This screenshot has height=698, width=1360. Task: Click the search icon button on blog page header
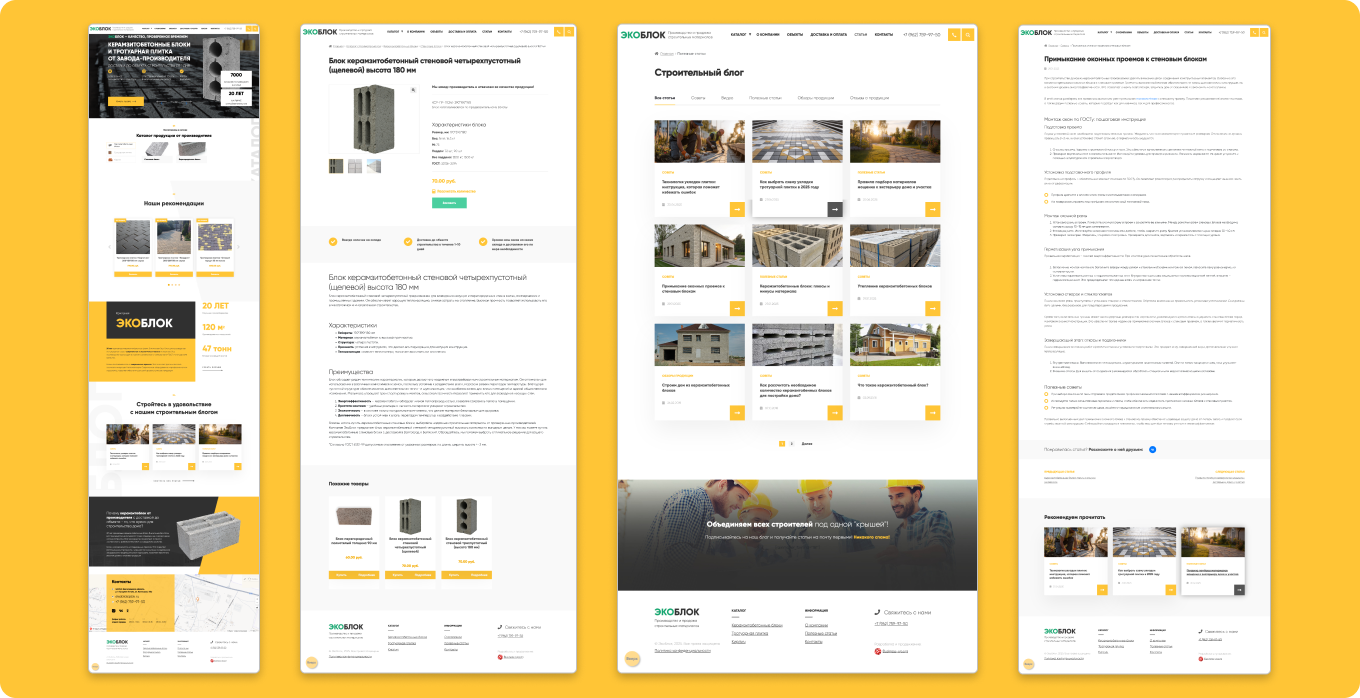[x=967, y=35]
